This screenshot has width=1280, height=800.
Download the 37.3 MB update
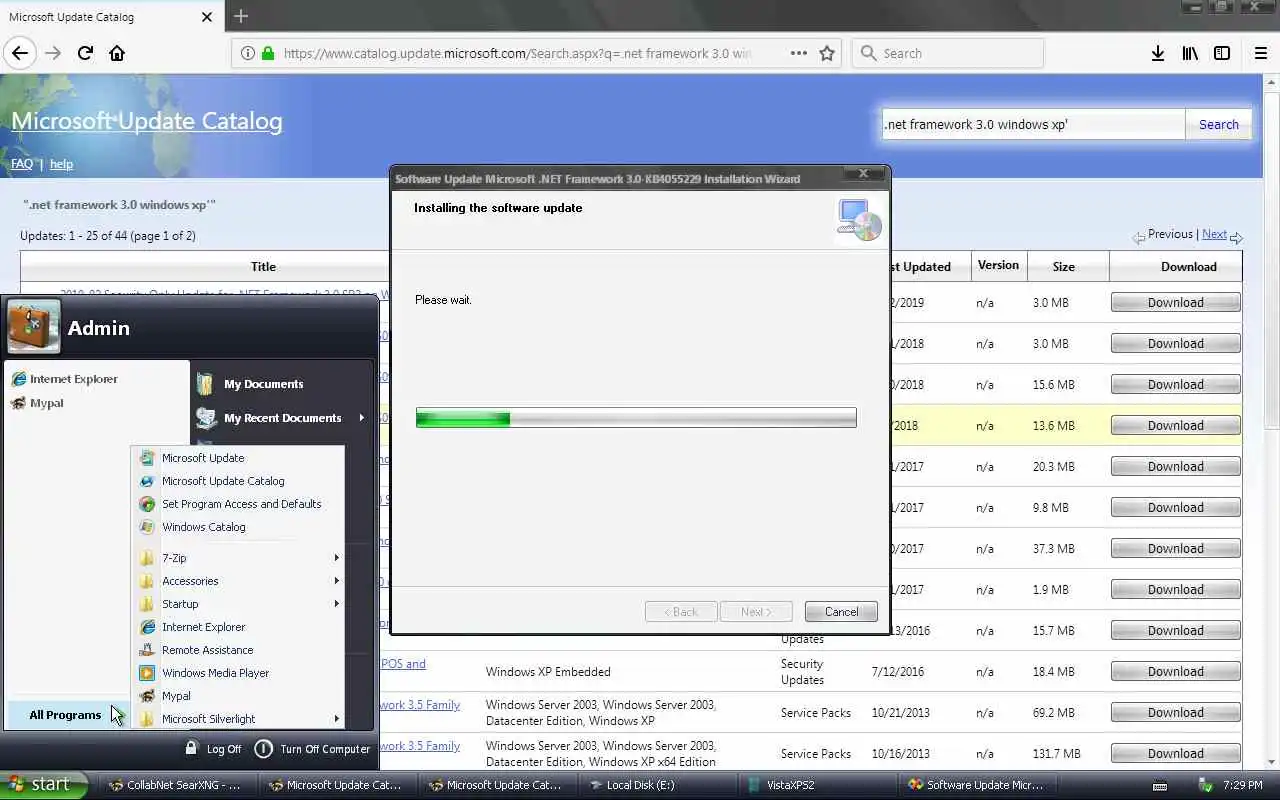tap(1176, 549)
